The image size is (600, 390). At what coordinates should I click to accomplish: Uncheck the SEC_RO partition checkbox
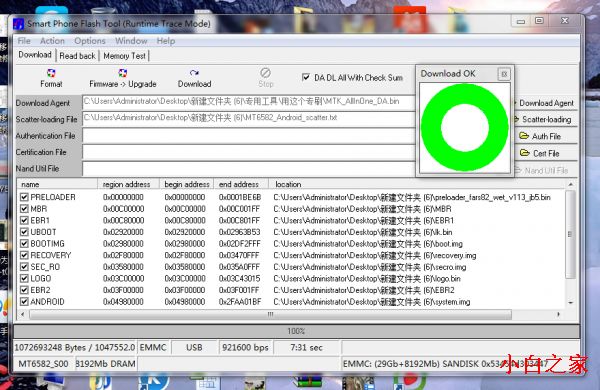tap(24, 267)
